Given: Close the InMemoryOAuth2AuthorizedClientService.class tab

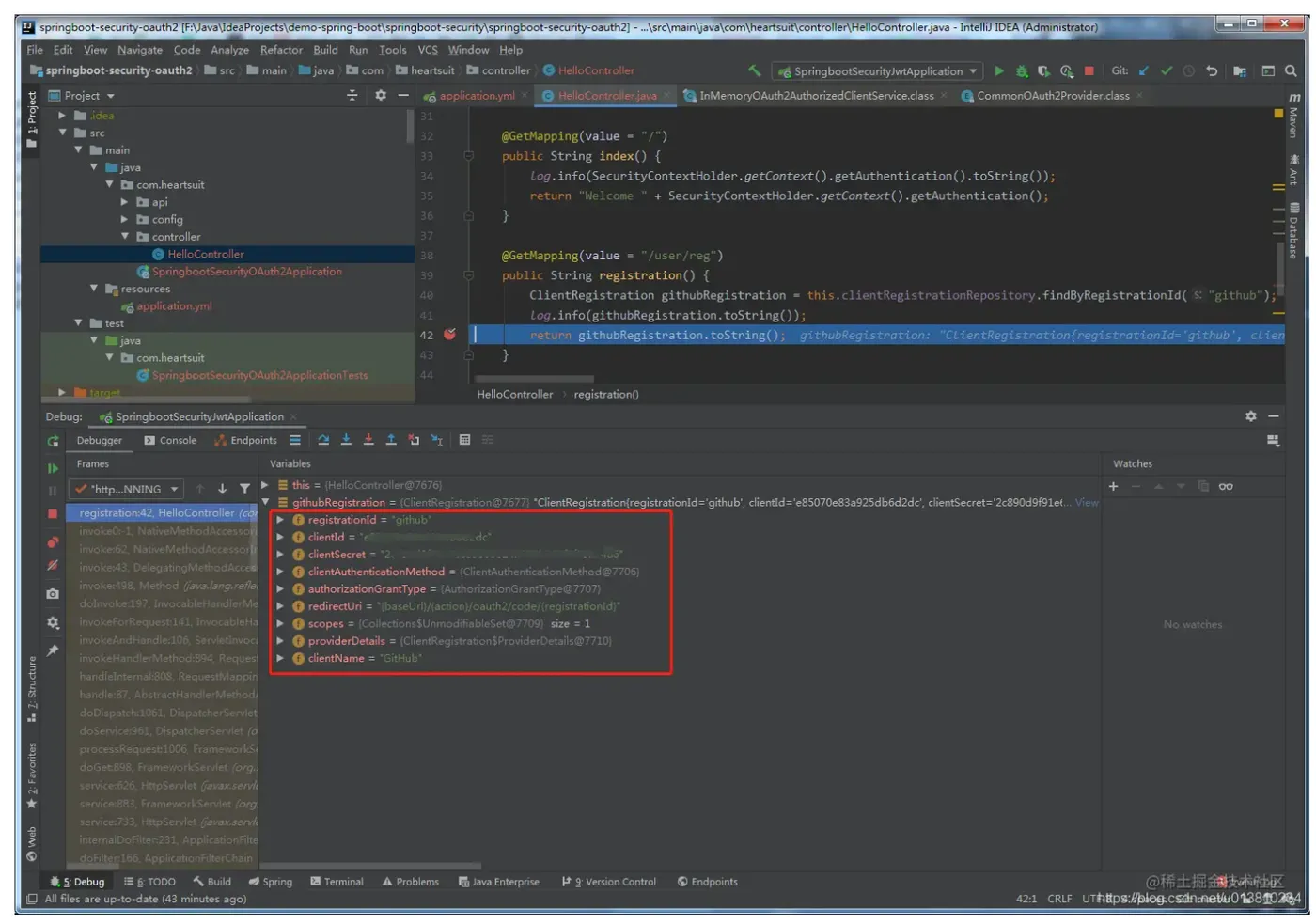Looking at the screenshot, I should [x=943, y=96].
